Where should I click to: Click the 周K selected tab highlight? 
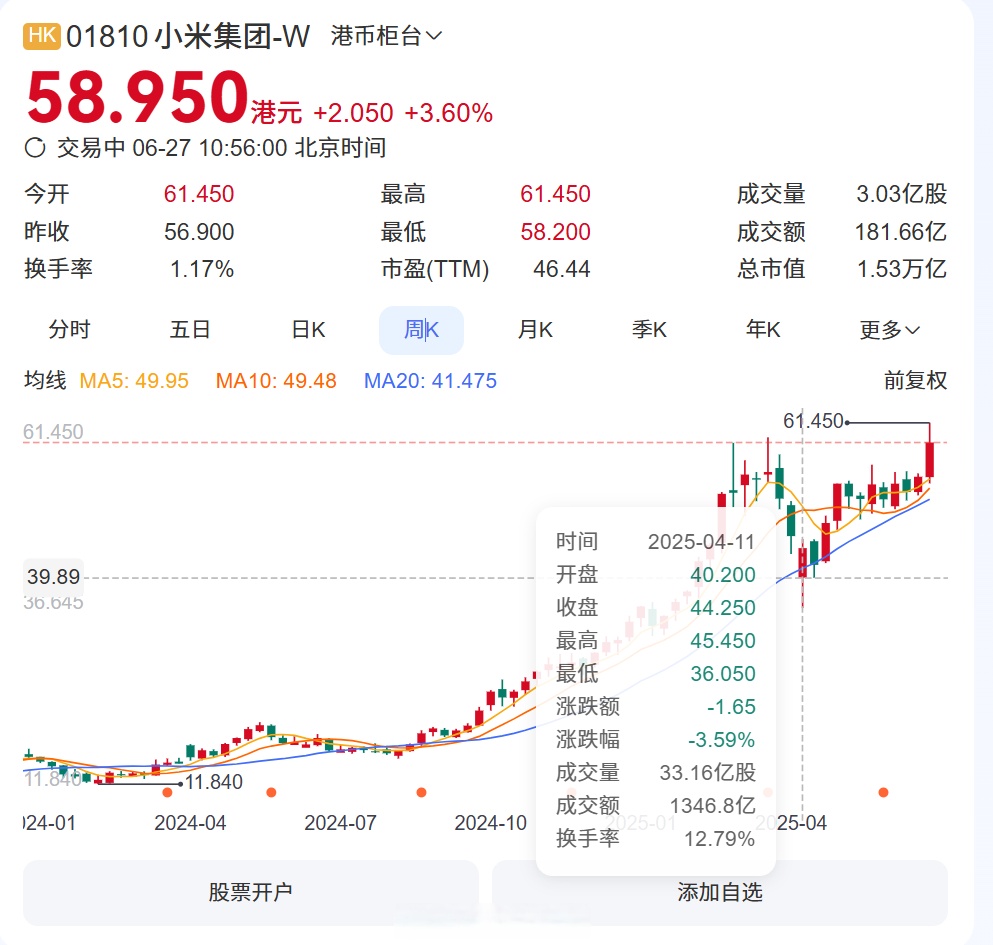421,329
